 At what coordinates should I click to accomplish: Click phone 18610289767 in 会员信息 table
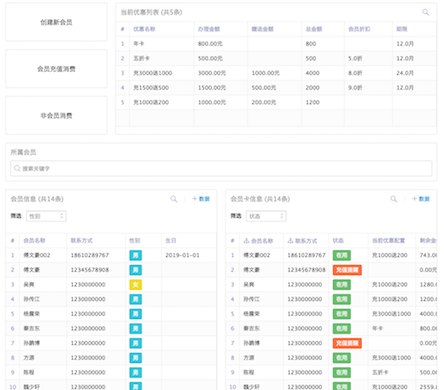(x=90, y=255)
